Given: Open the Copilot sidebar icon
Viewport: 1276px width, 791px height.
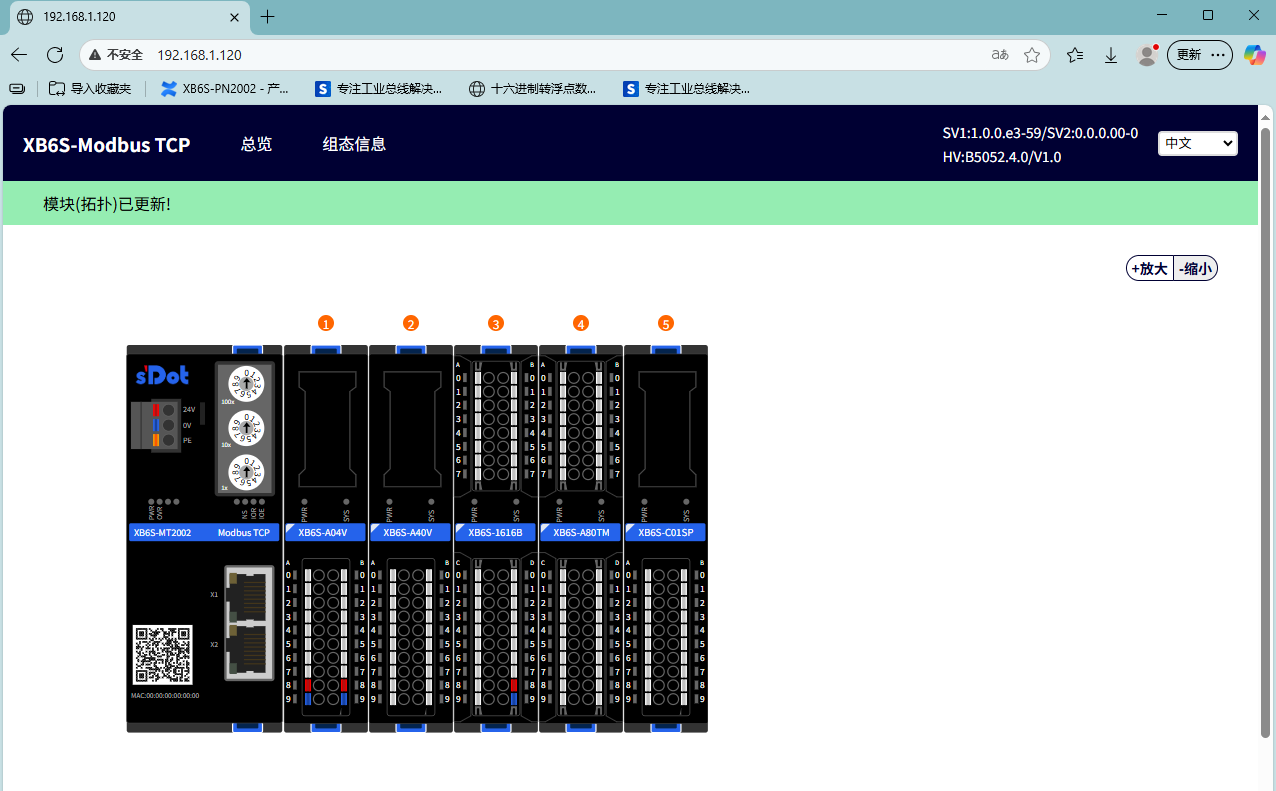Looking at the screenshot, I should [x=1254, y=55].
